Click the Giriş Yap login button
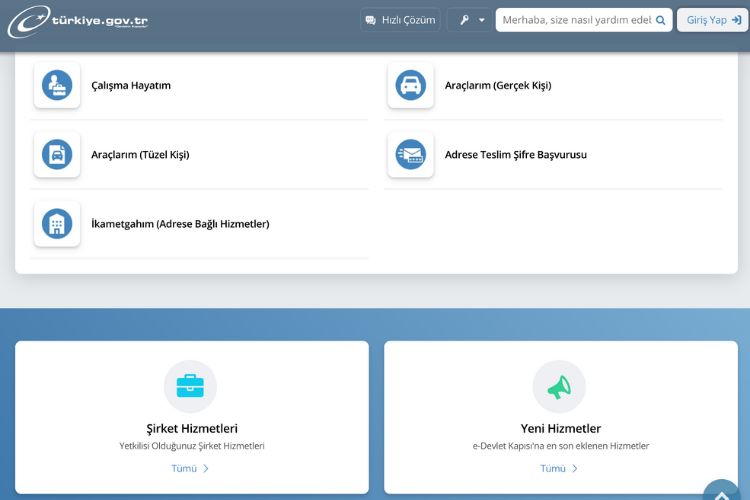Viewport: 750px width, 500px height. tap(712, 20)
